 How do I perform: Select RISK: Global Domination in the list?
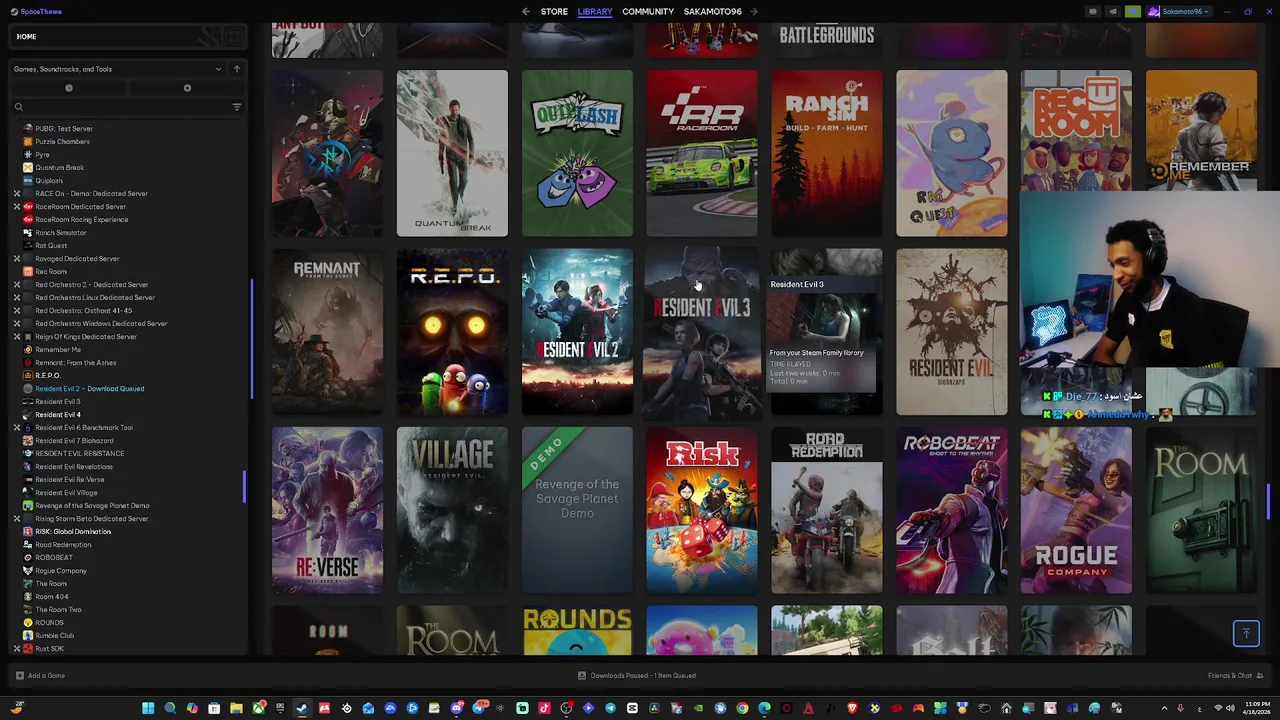(x=72, y=531)
